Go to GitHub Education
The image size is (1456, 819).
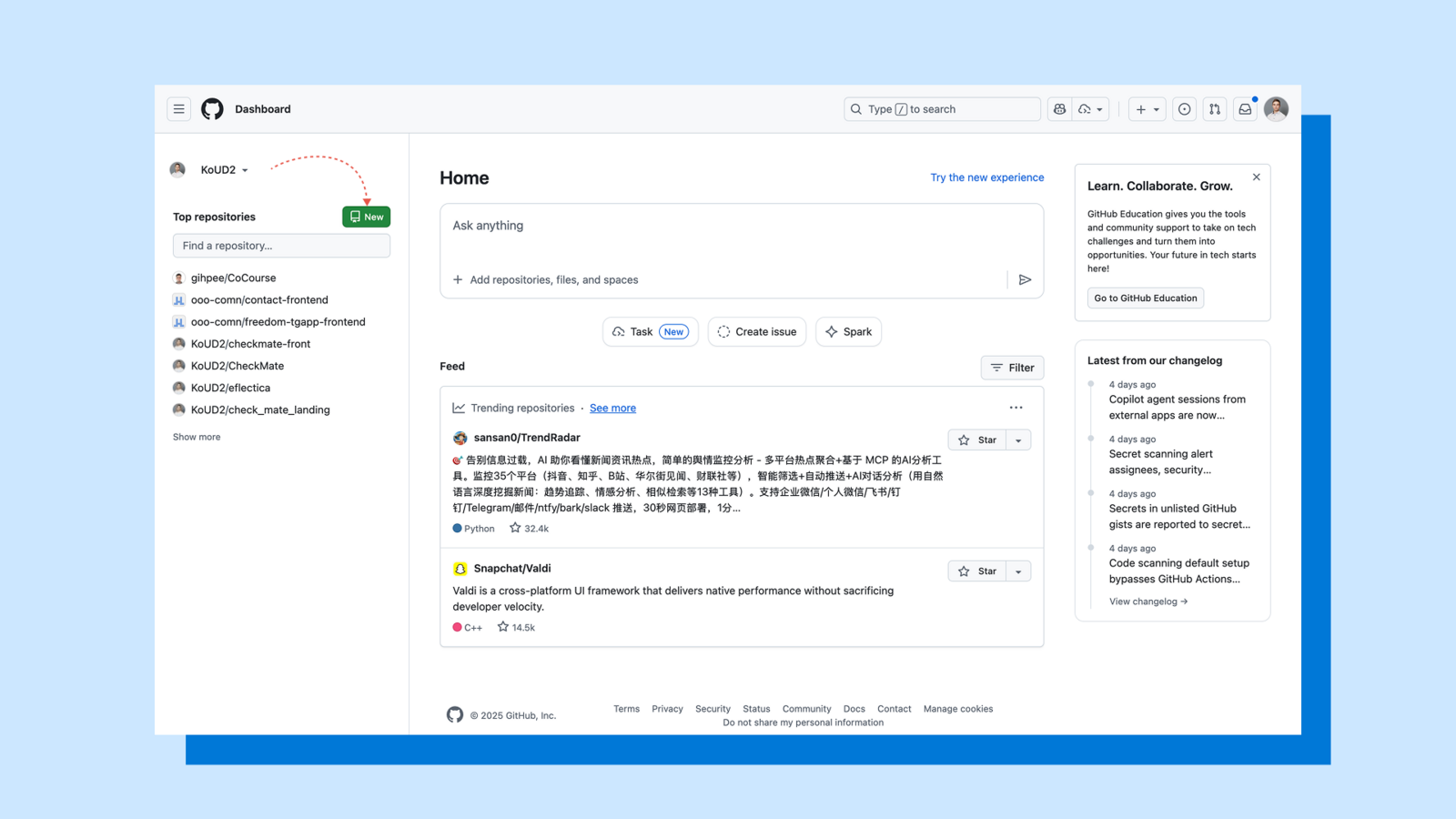pyautogui.click(x=1146, y=298)
